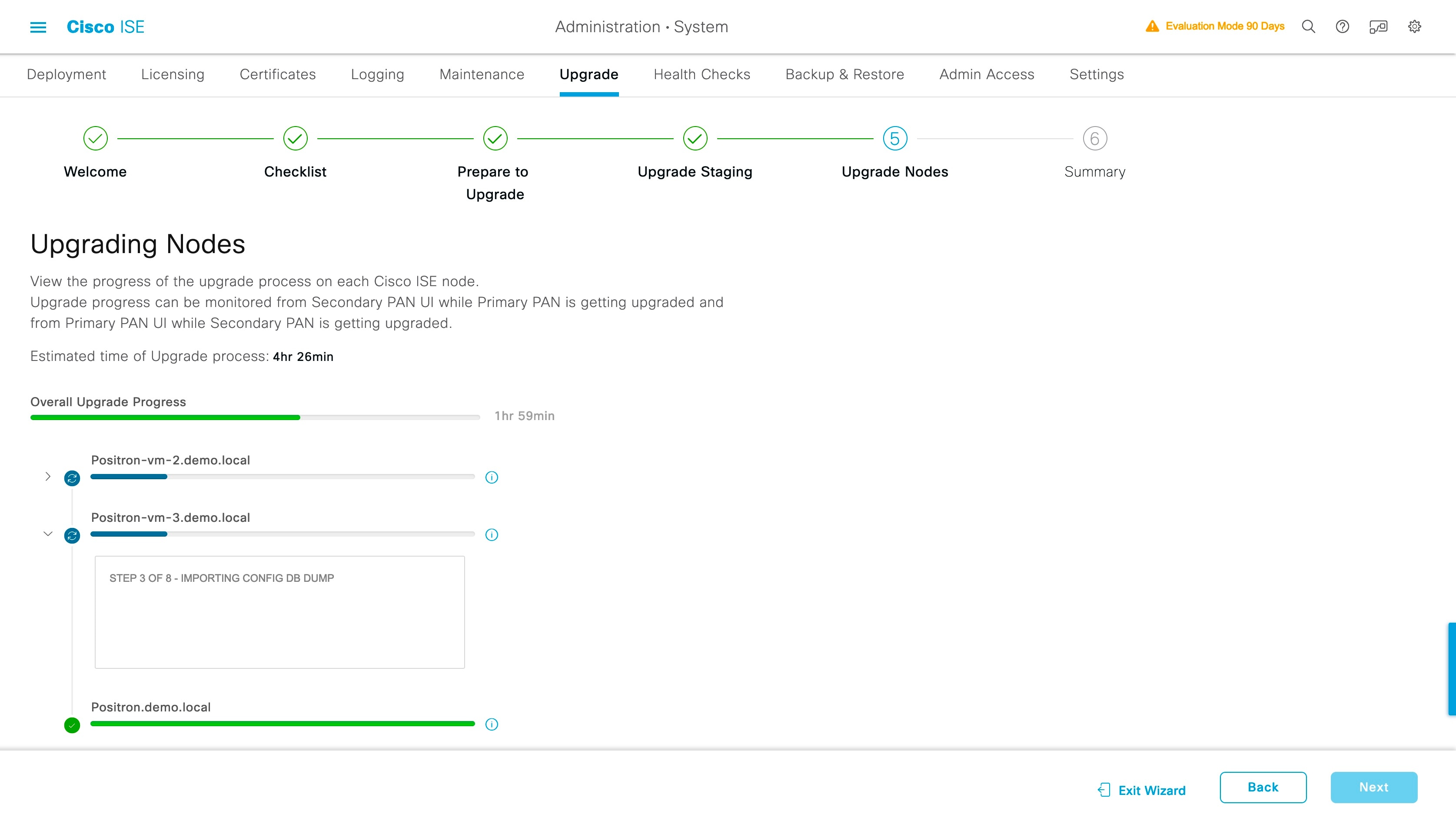Click the step 6 Summary circle

[x=1095, y=139]
